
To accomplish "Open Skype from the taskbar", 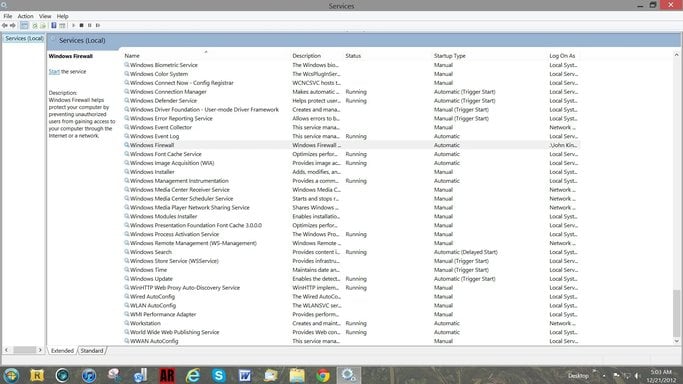I will pos(219,375).
